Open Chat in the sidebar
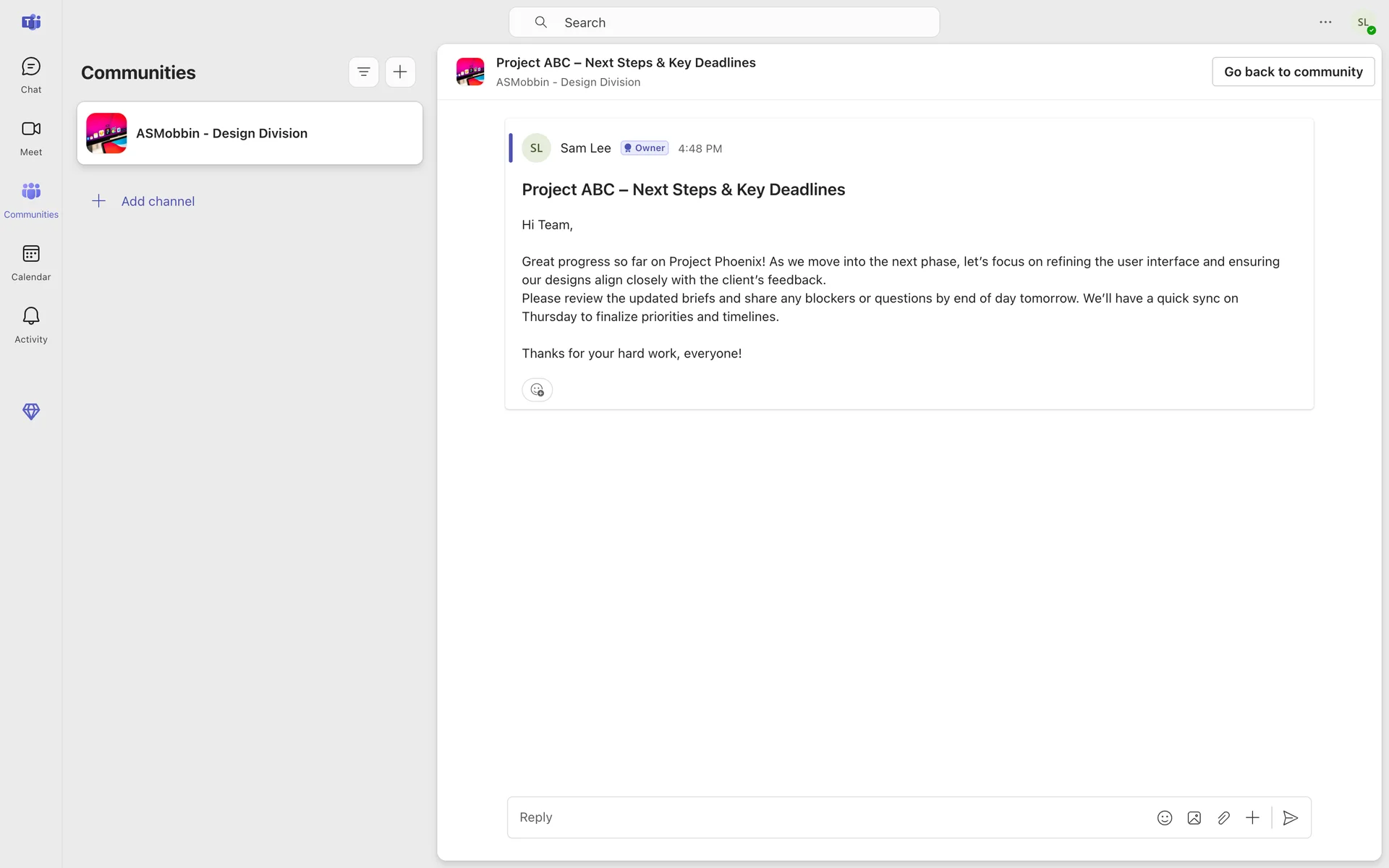The height and width of the screenshot is (868, 1389). (x=30, y=75)
